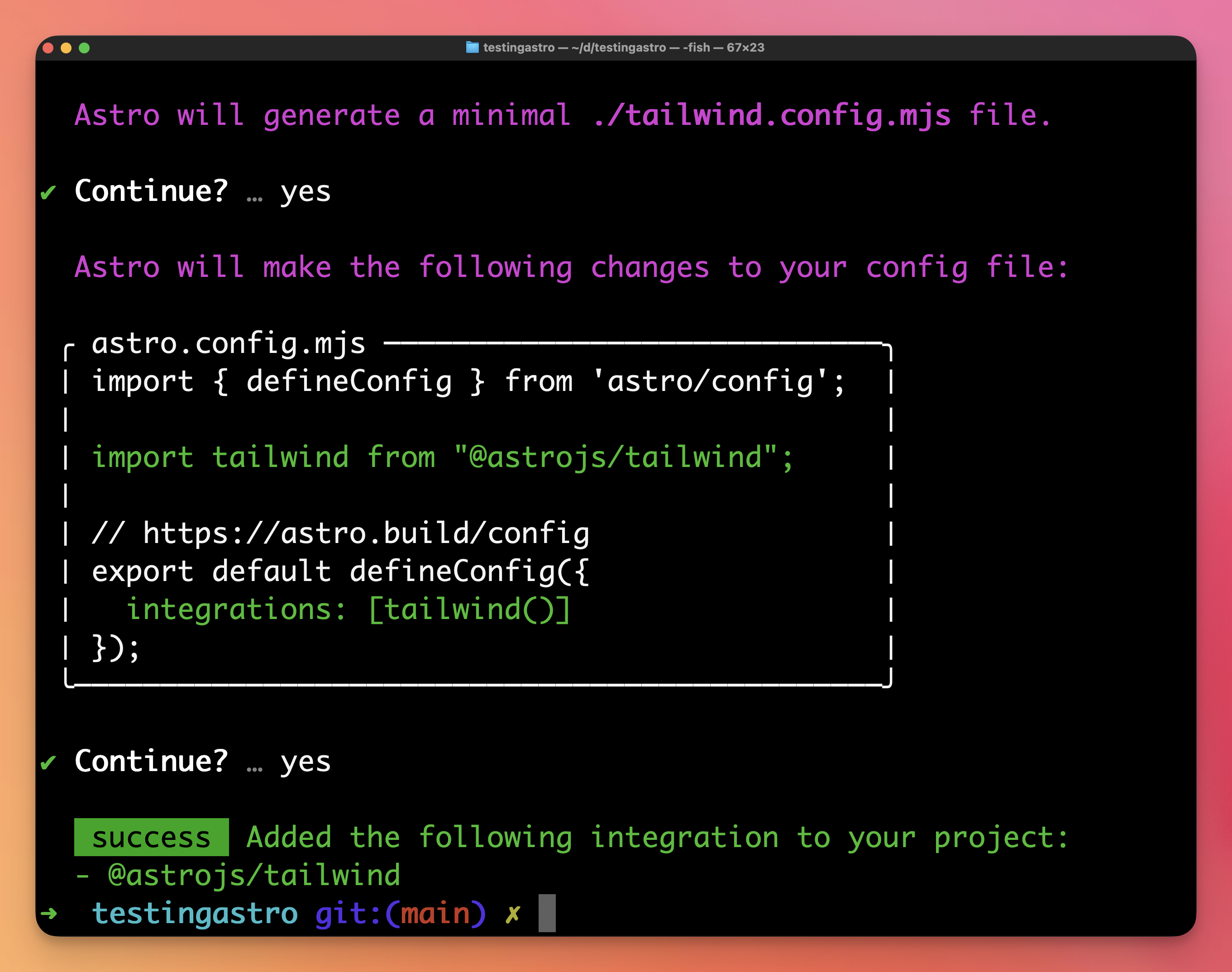
Task: Click "- @astrojs/tailwind" in the added integration list
Action: pos(238,875)
